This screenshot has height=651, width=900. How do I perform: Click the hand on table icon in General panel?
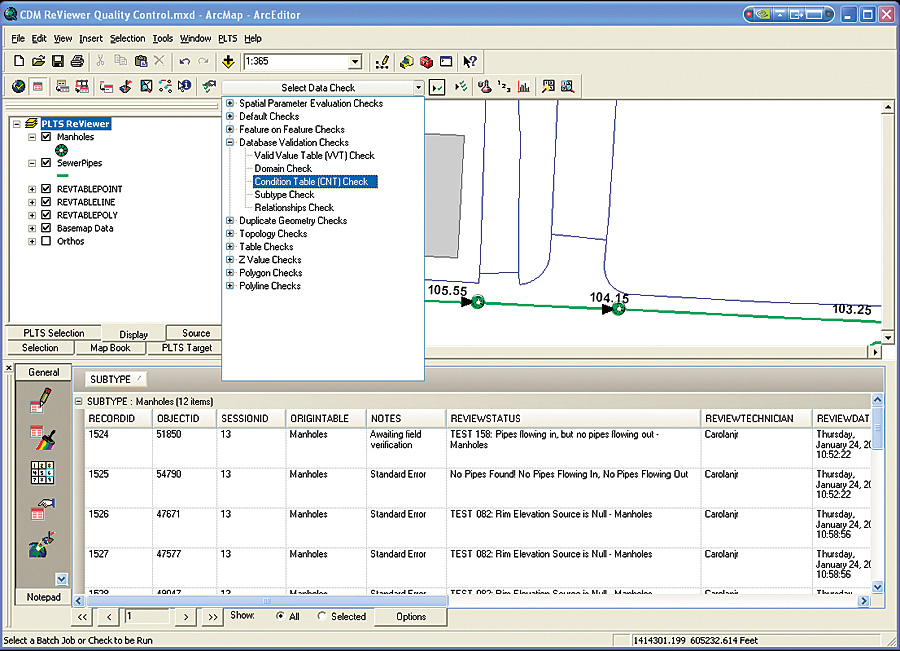[x=42, y=509]
